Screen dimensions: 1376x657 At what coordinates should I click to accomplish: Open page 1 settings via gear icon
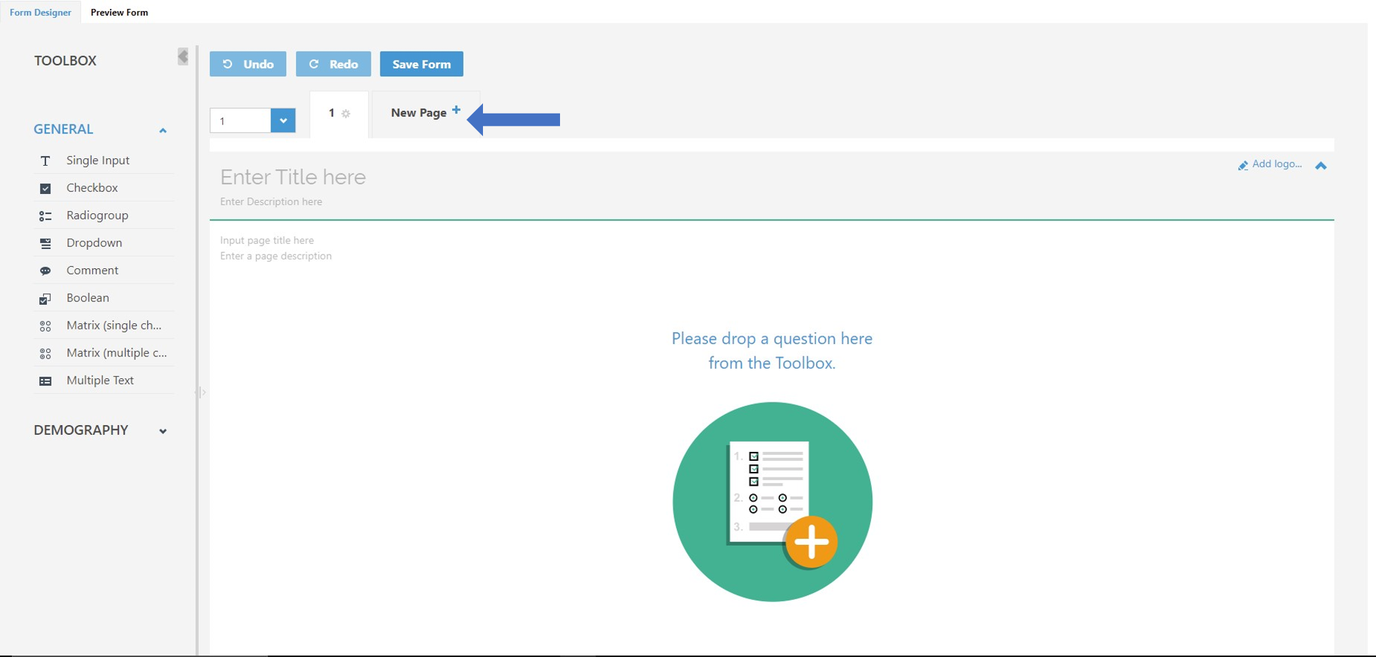(x=347, y=114)
